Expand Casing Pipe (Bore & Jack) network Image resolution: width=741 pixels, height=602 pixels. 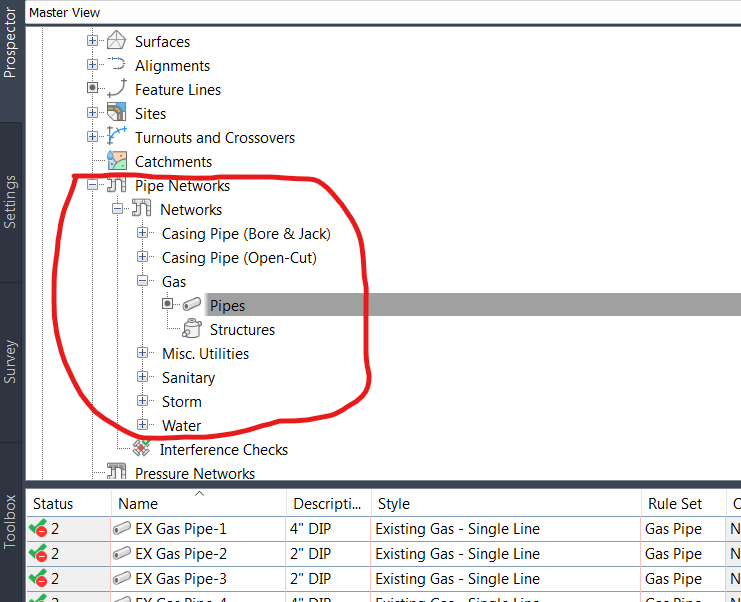(x=143, y=232)
